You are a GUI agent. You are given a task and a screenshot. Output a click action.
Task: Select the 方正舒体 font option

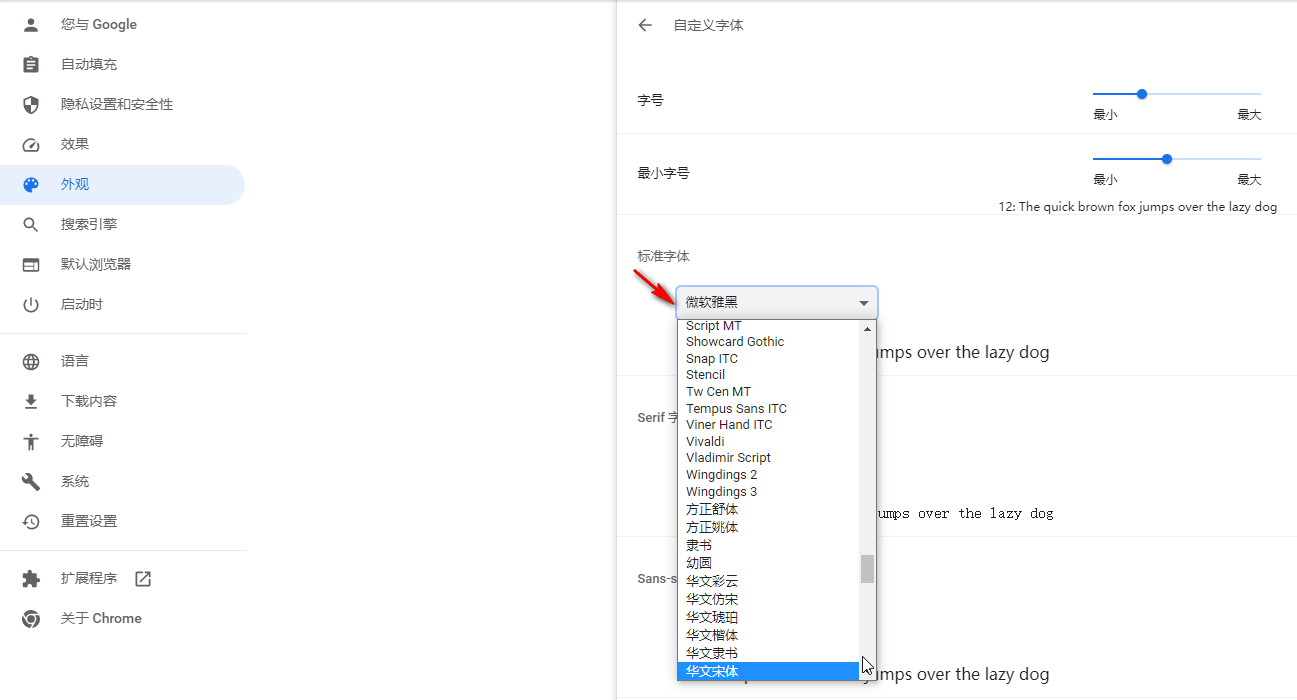768,509
